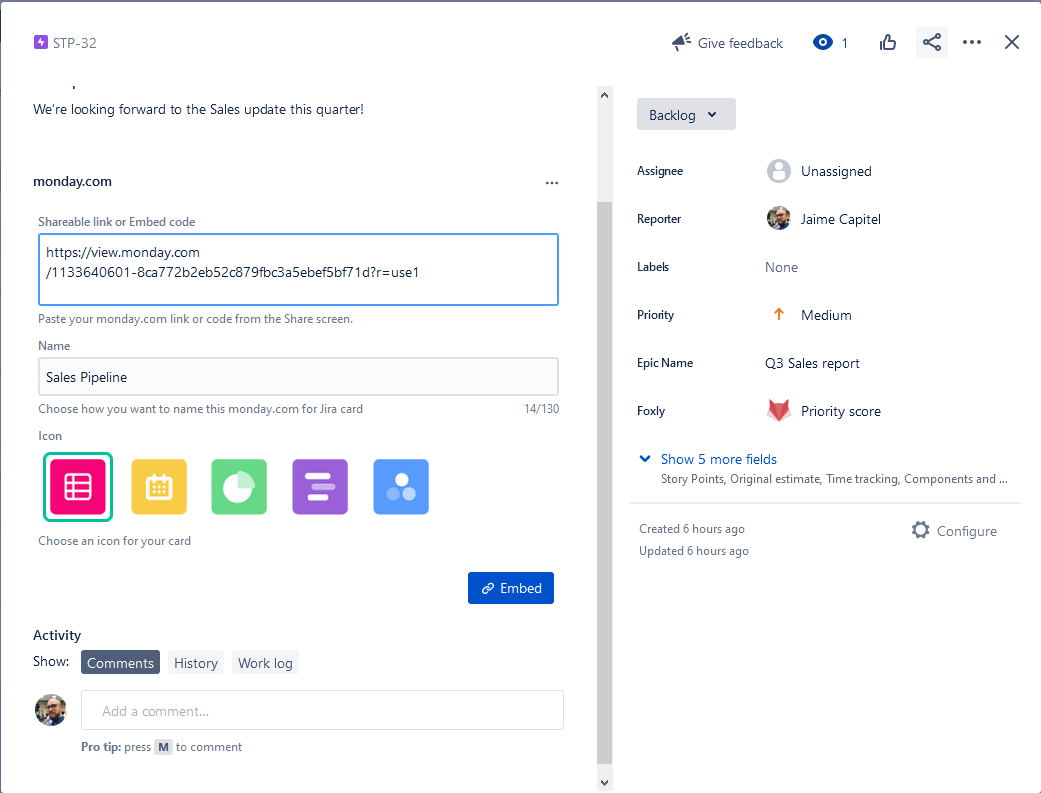1041x793 pixels.
Task: Open the share issue icon
Action: [x=931, y=43]
